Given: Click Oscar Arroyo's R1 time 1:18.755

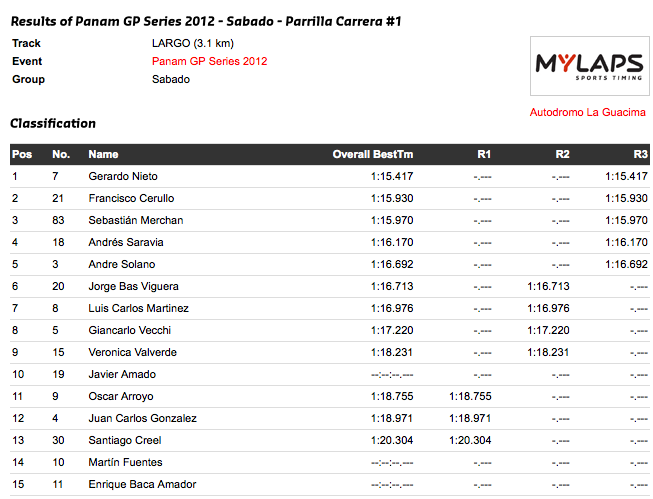Looking at the screenshot, I should [470, 396].
